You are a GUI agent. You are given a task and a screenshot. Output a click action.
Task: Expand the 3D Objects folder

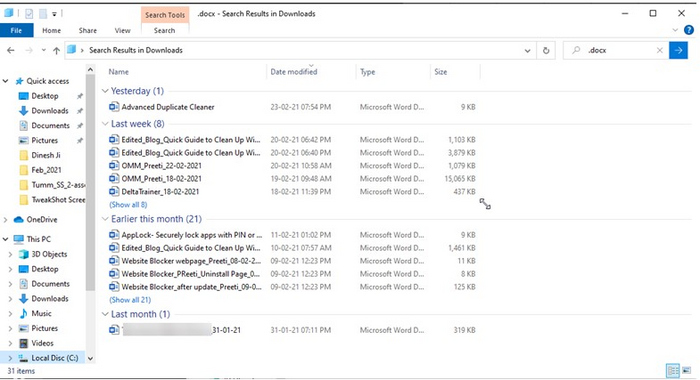pos(10,254)
